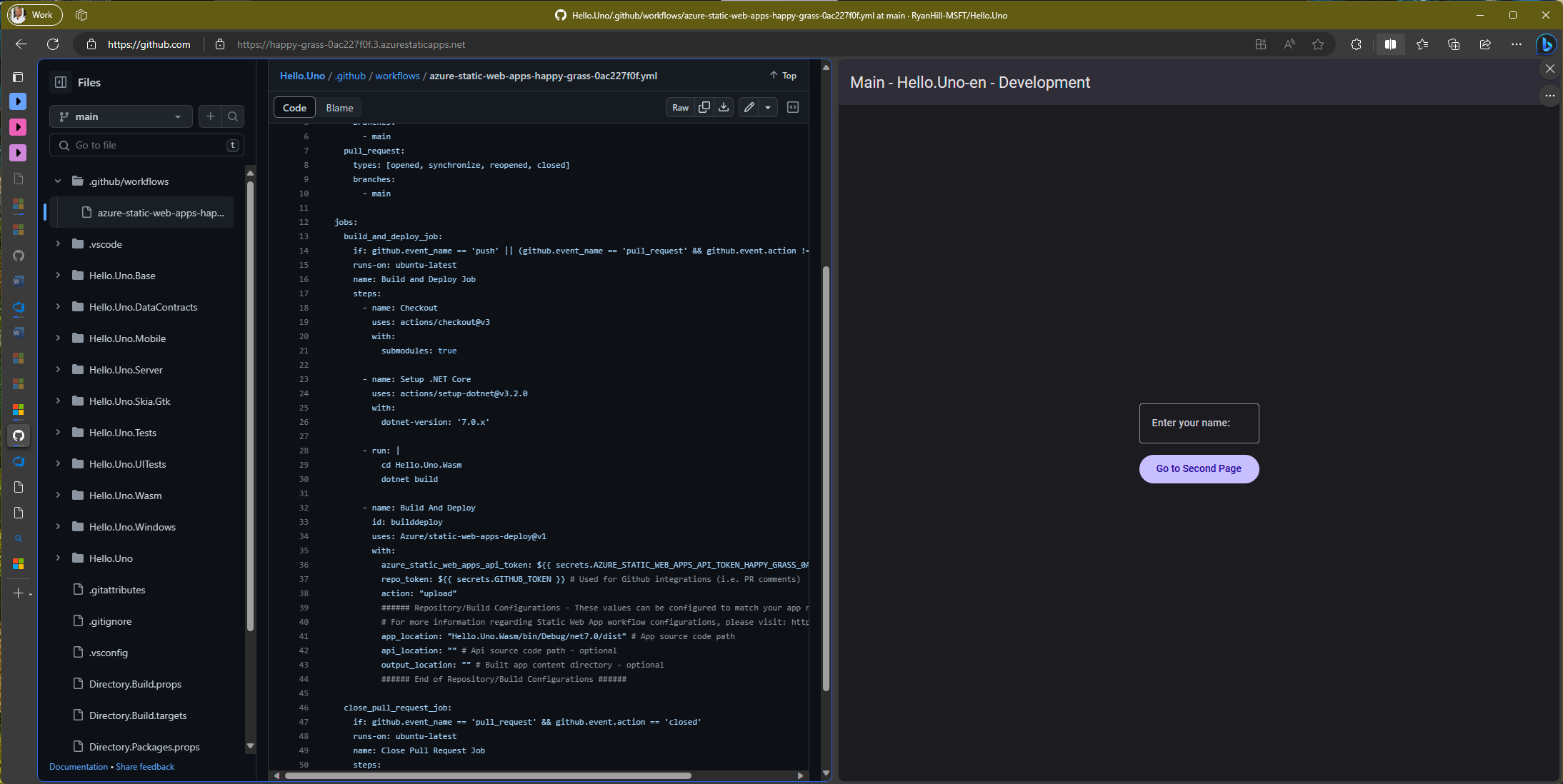Screen dimensions: 1563x784
Task: Open the main branch dropdown
Action: click(121, 116)
